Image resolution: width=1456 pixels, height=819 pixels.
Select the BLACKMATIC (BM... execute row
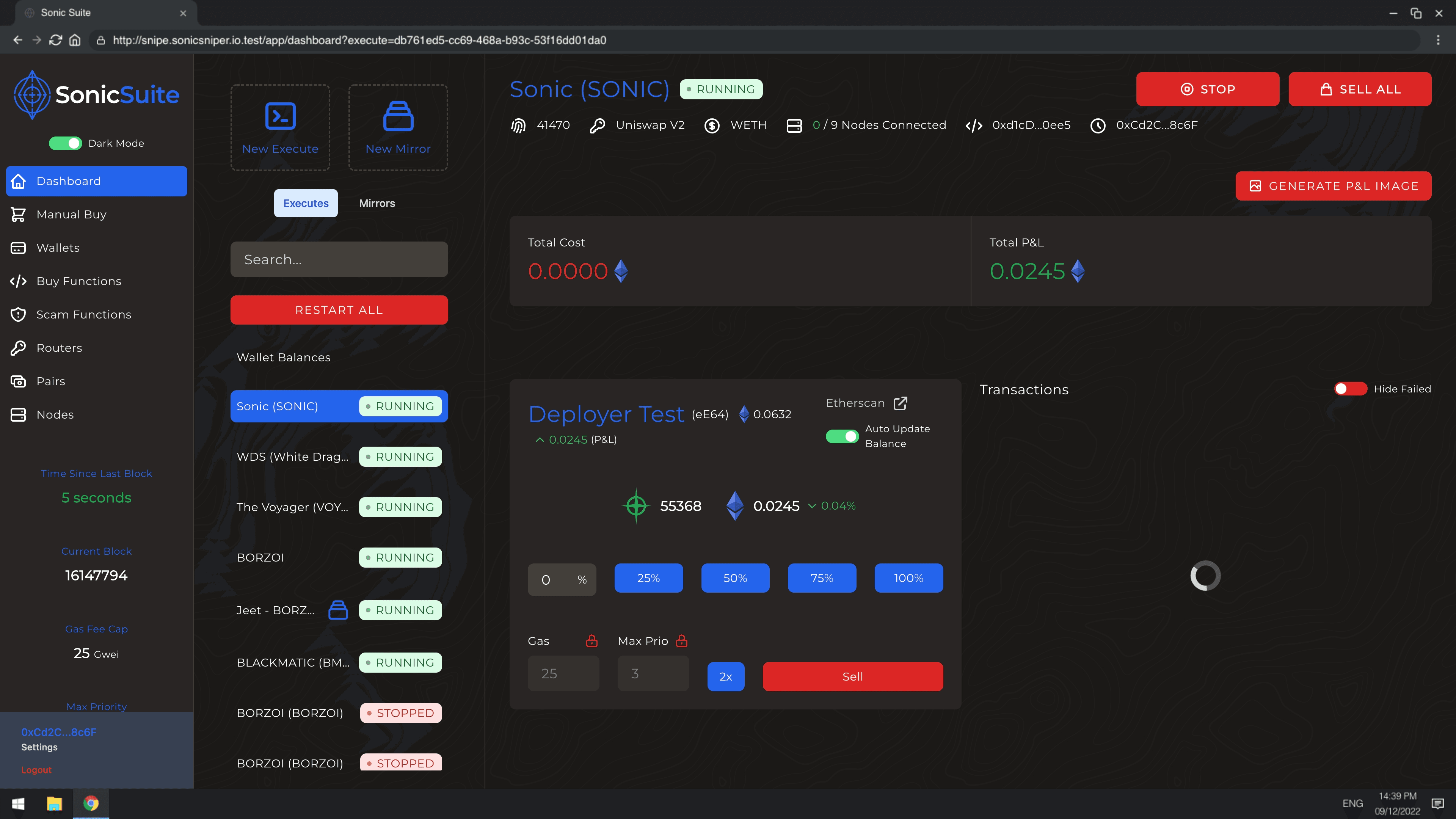point(339,662)
